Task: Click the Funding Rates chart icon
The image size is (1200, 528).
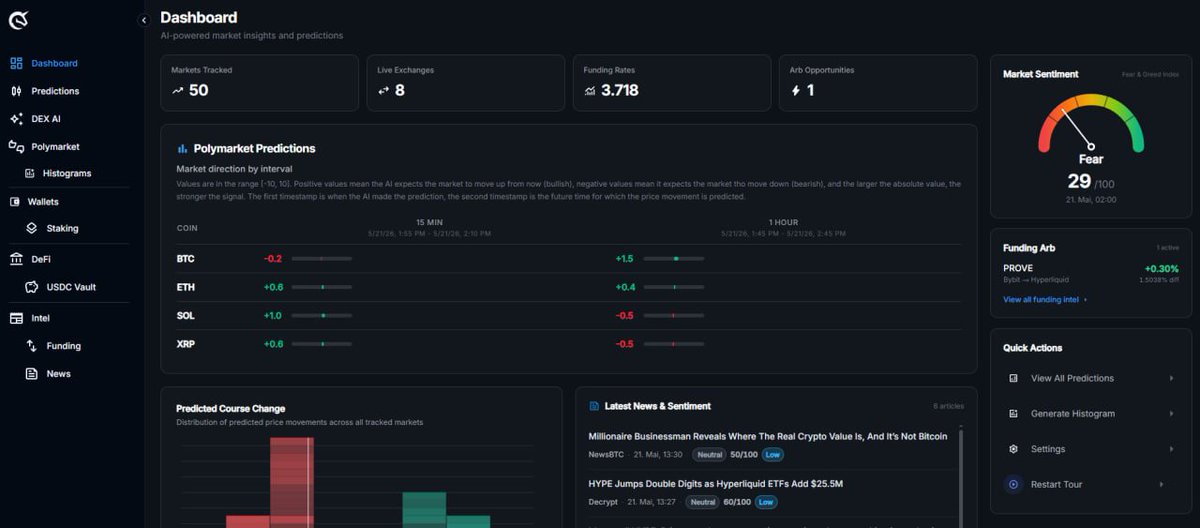Action: coord(590,90)
